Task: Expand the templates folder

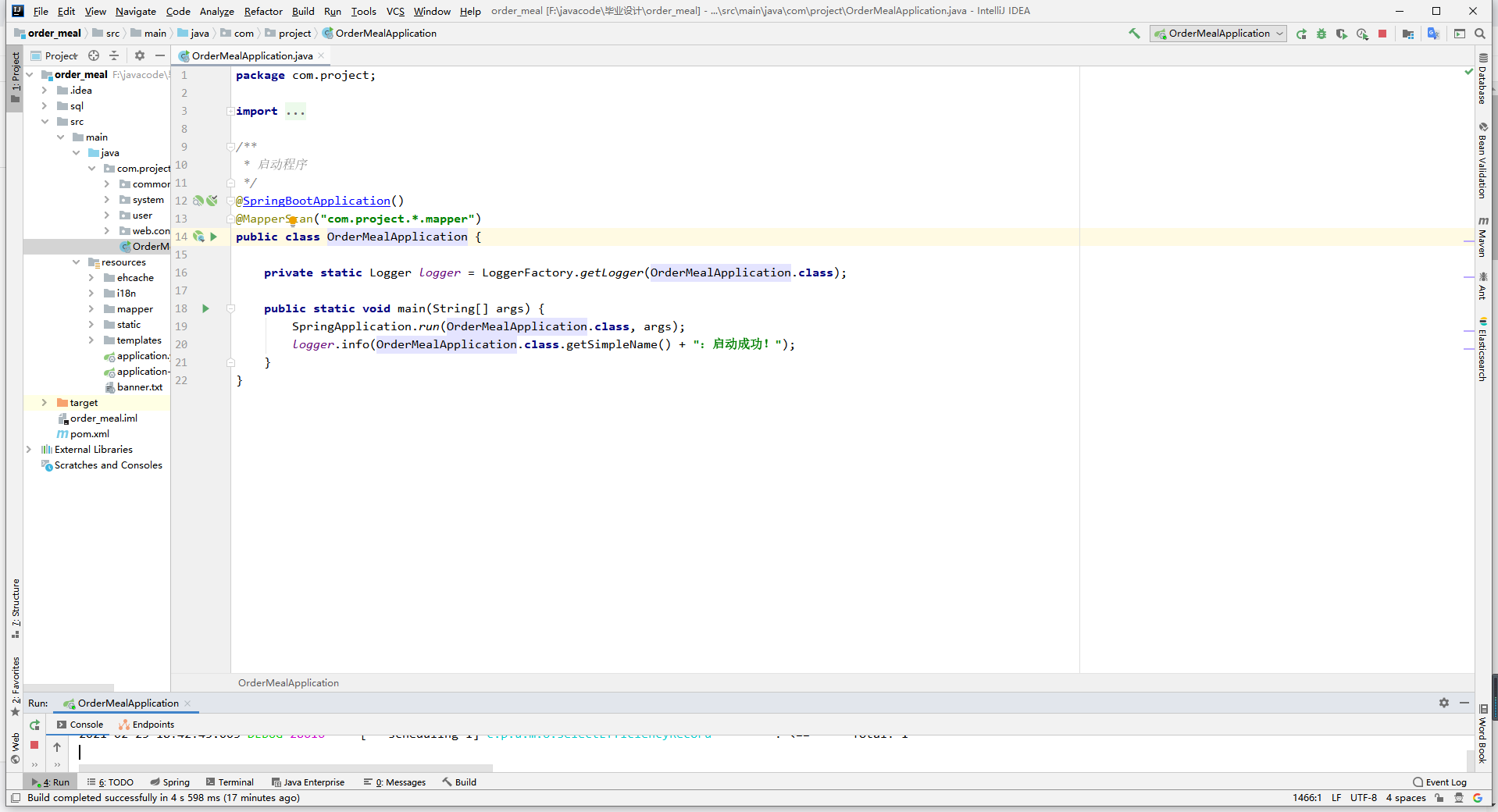Action: coord(91,340)
